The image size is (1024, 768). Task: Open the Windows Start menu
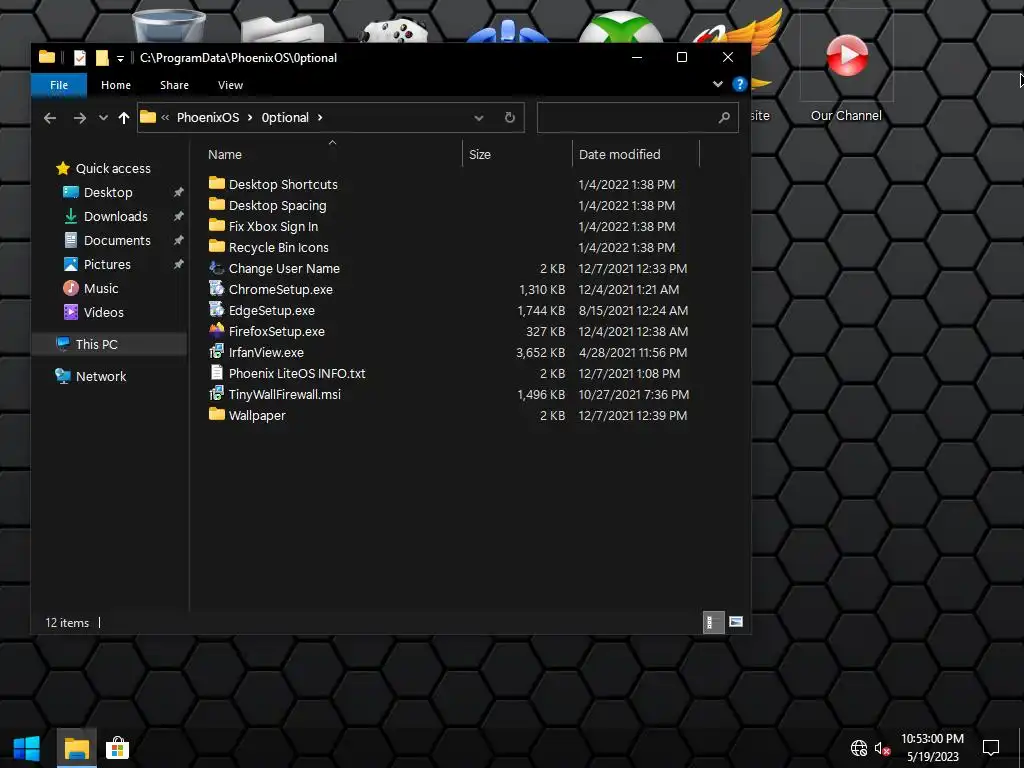(27, 748)
